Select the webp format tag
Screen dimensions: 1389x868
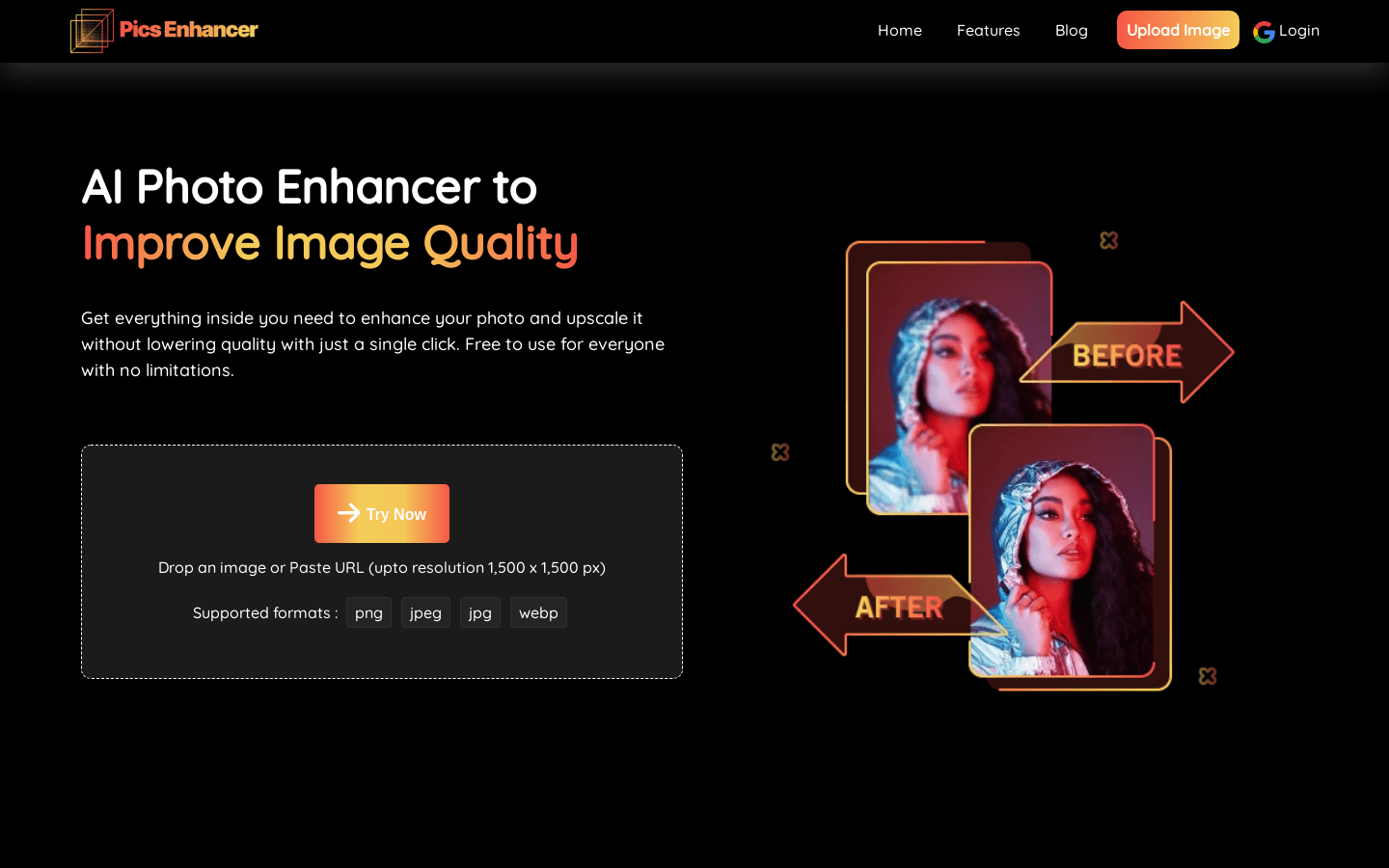[538, 612]
